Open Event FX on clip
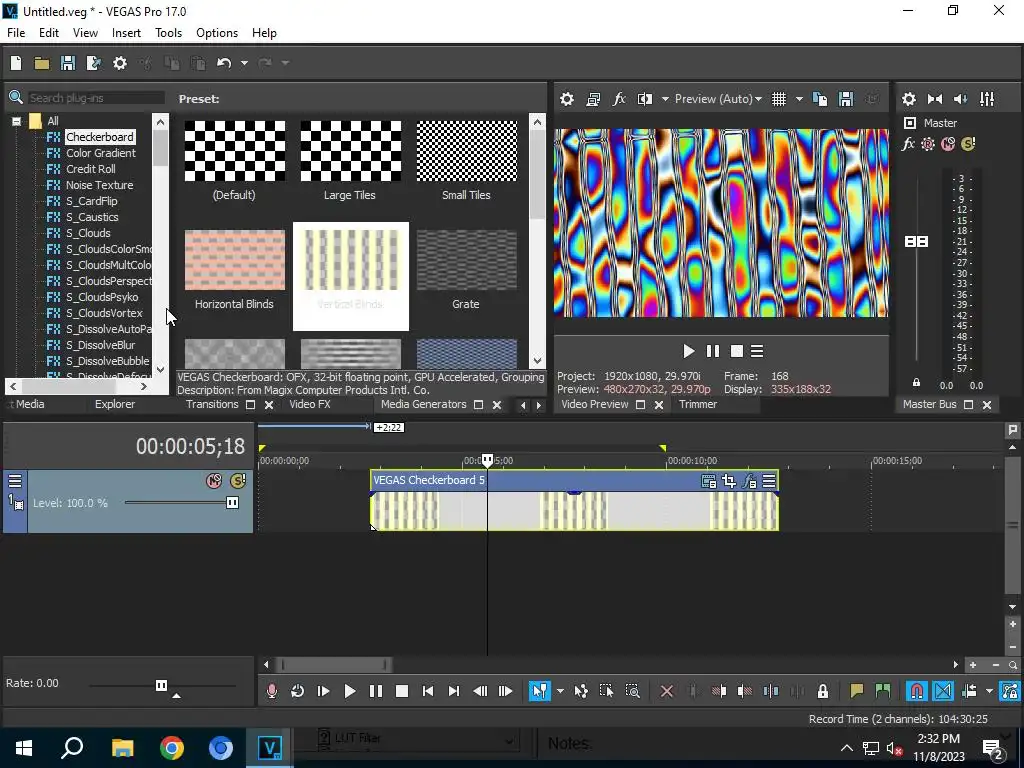The height and width of the screenshot is (768, 1024). coord(749,482)
